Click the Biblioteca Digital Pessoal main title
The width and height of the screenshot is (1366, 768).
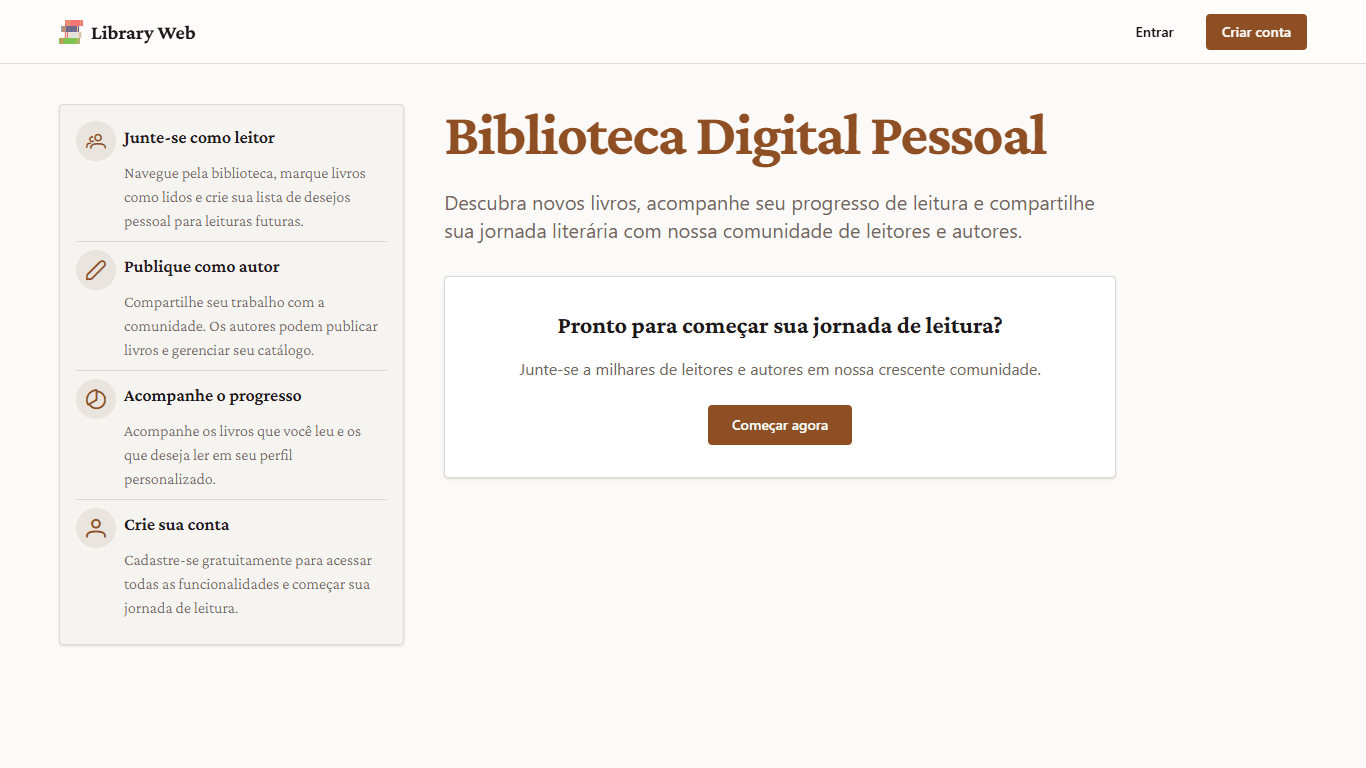745,137
